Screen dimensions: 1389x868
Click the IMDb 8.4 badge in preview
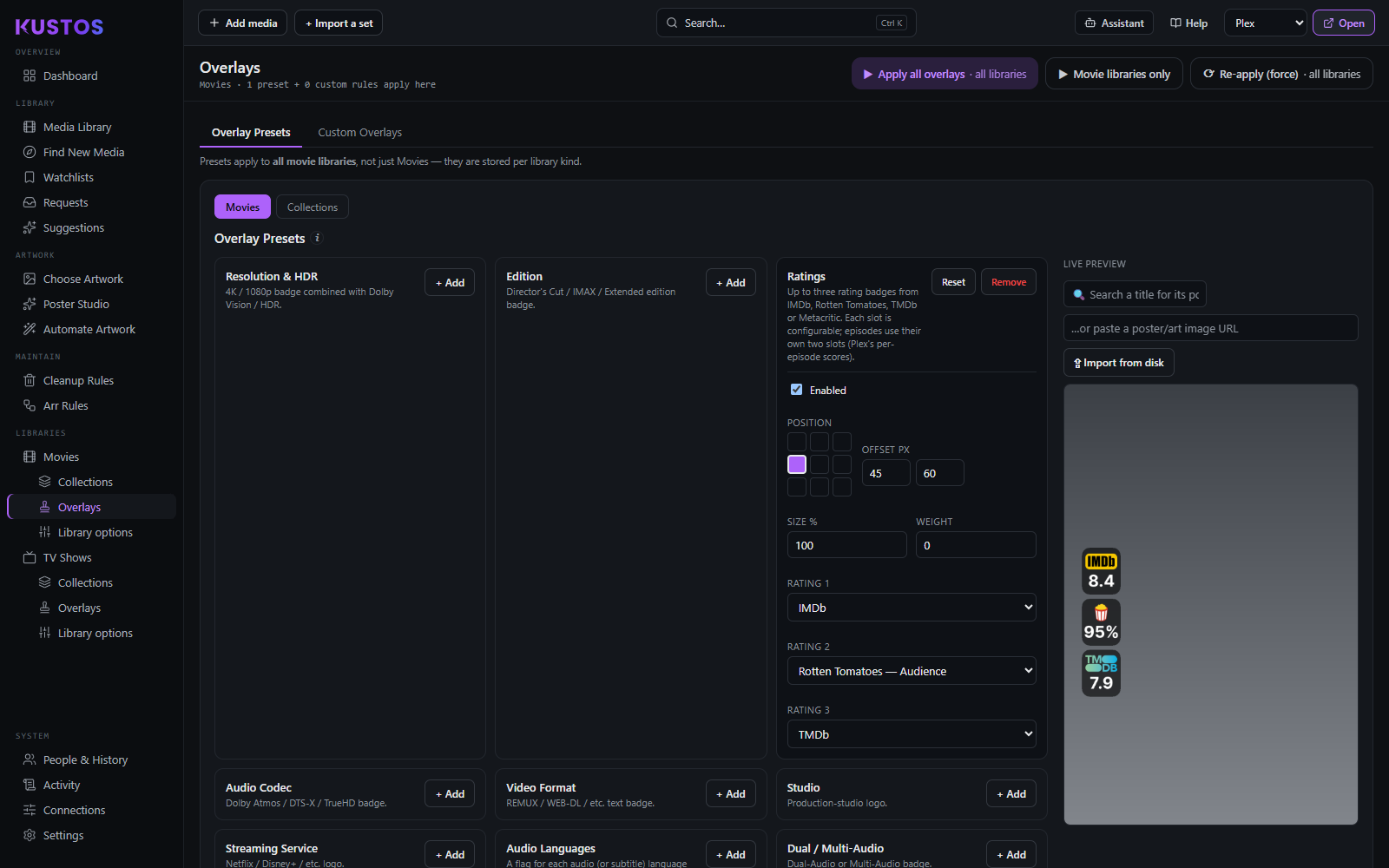click(1101, 571)
